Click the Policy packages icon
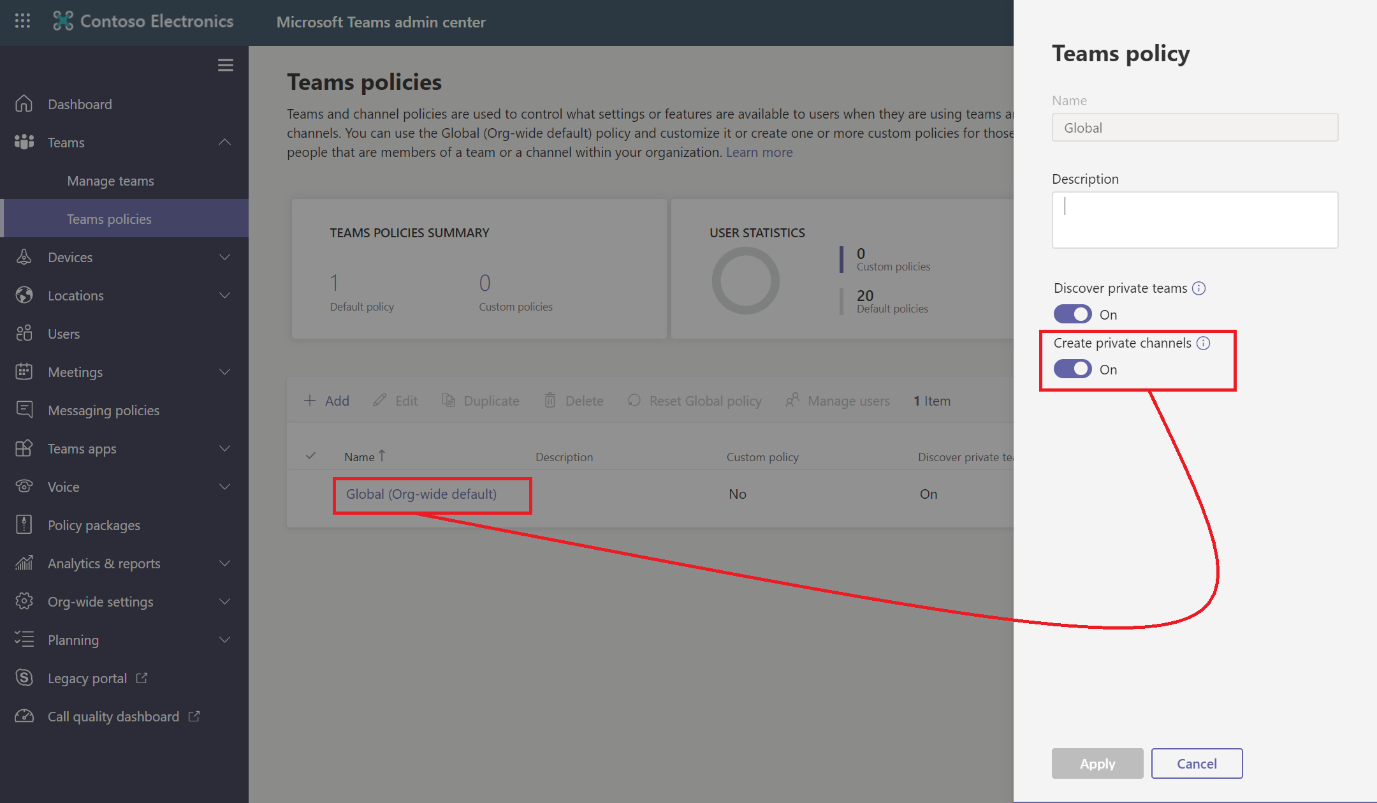Viewport: 1377px width, 803px height. pyautogui.click(x=24, y=525)
